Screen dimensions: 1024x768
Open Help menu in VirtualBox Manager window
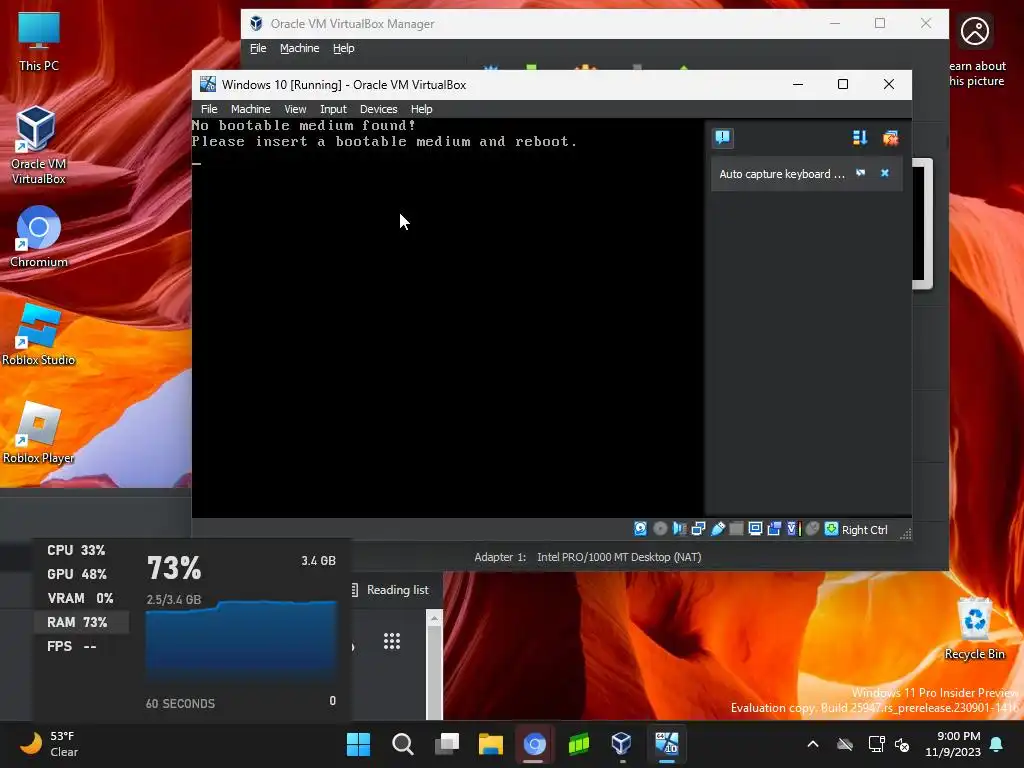coord(344,48)
